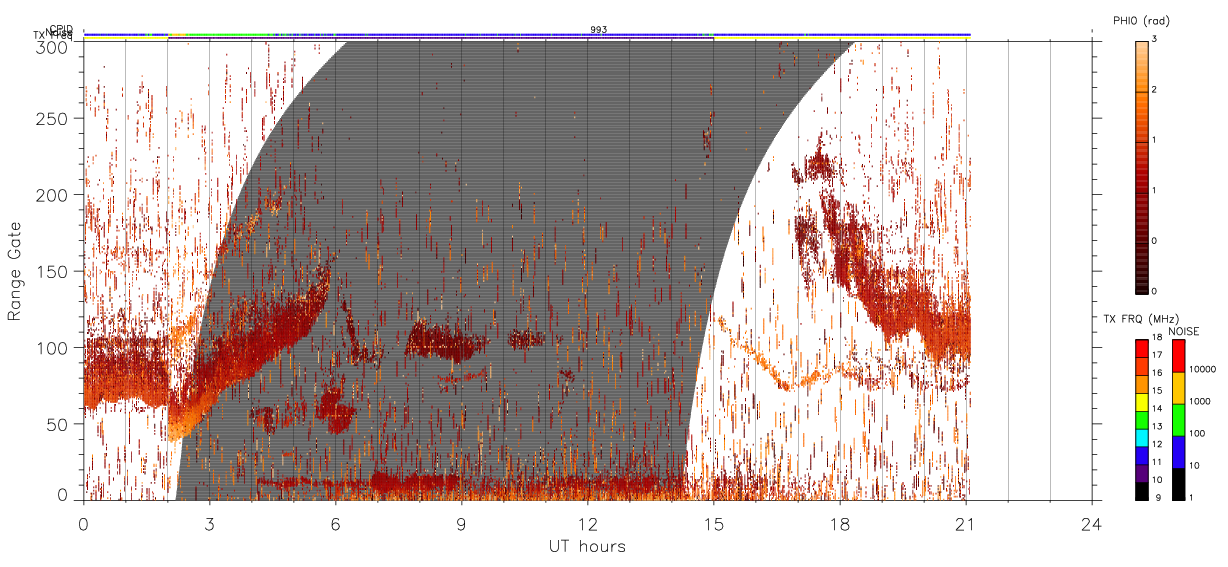Click the '18' tick on the UT hours axis
The height and width of the screenshot is (567, 1228).
coord(839,522)
